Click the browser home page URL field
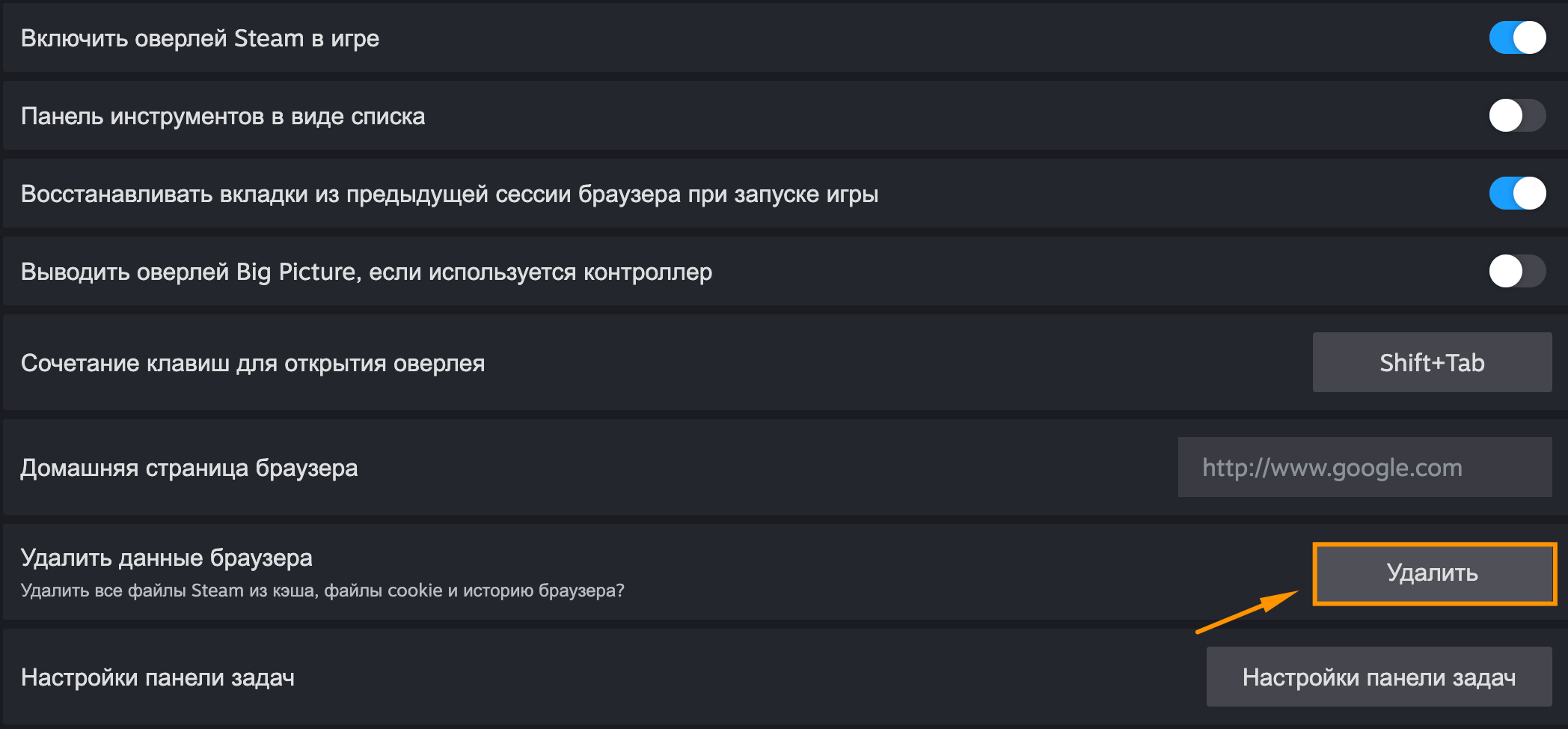Screen dimensions: 1568x729 [1365, 467]
